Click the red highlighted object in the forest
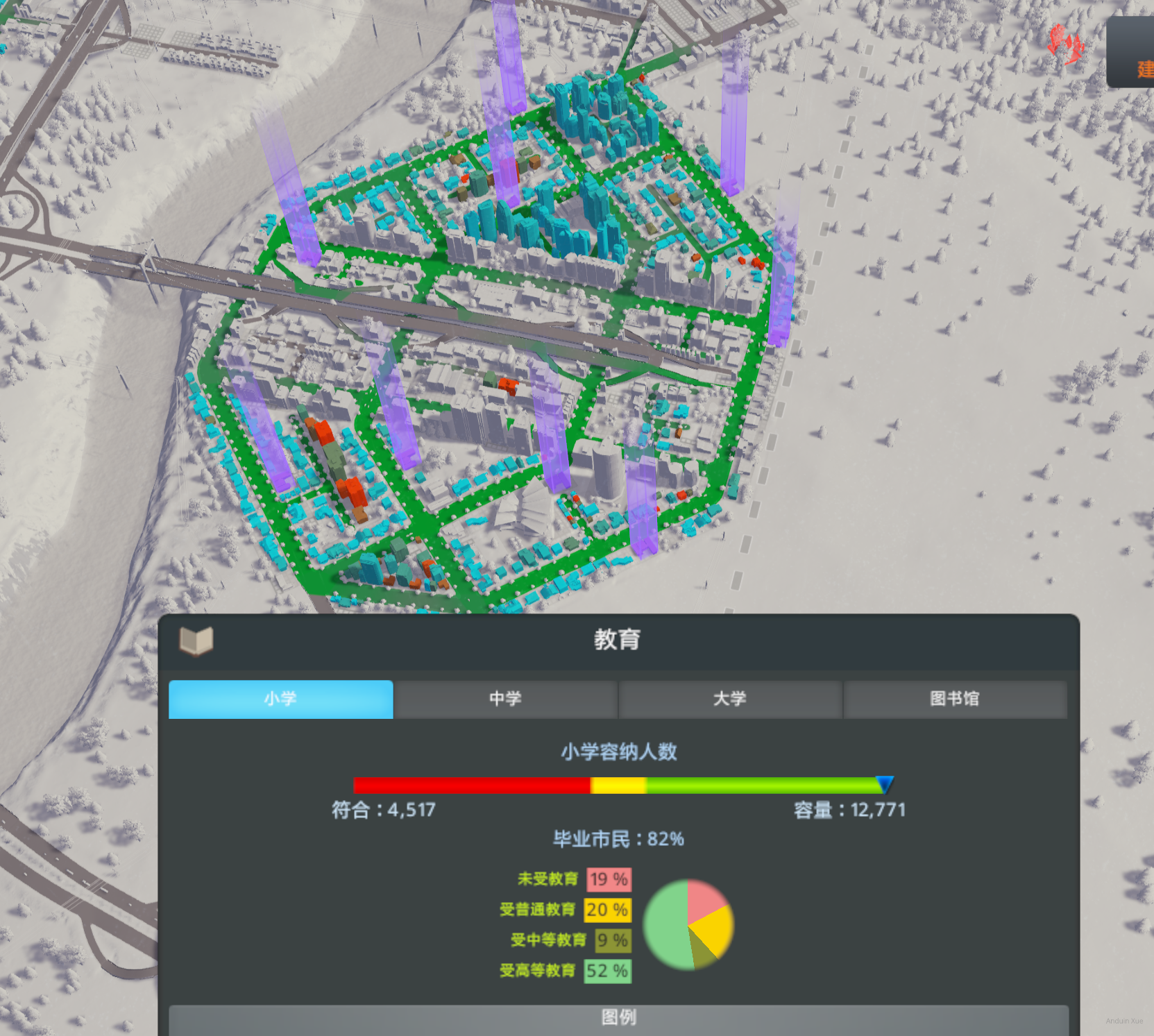 (1065, 43)
